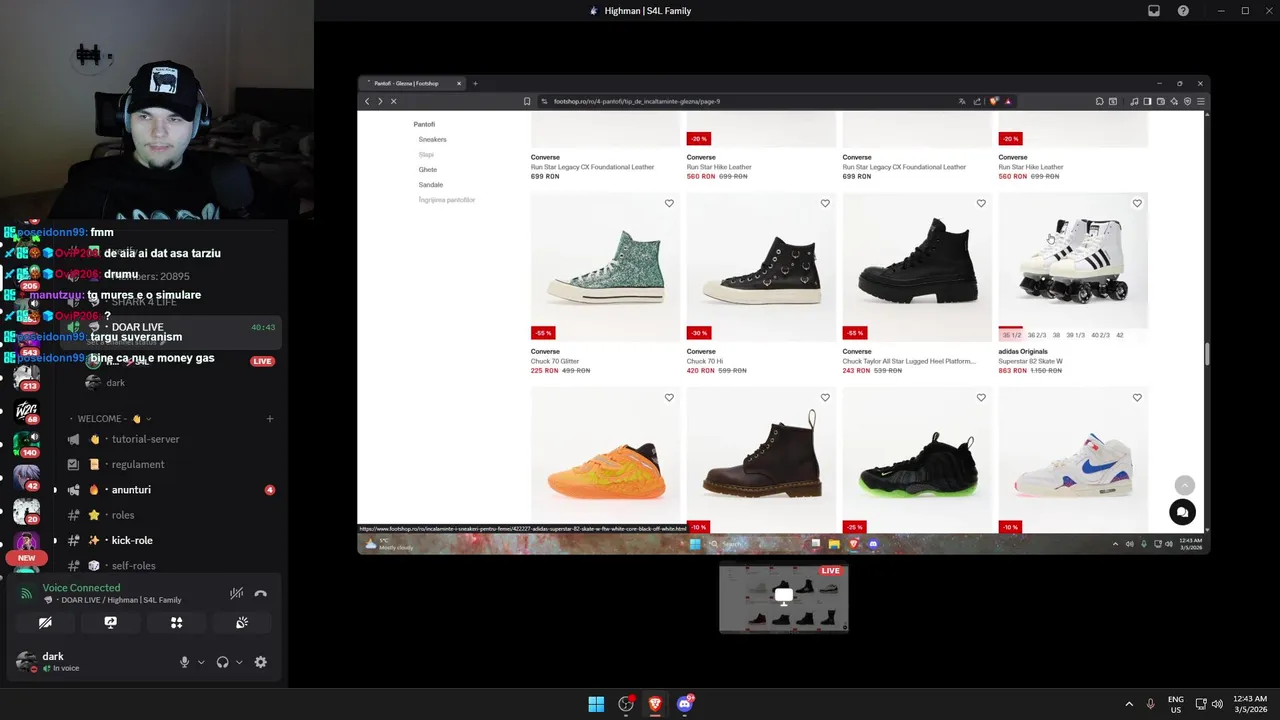The image size is (1280, 720).
Task: Open the soundboard in voice panel
Action: click(242, 622)
